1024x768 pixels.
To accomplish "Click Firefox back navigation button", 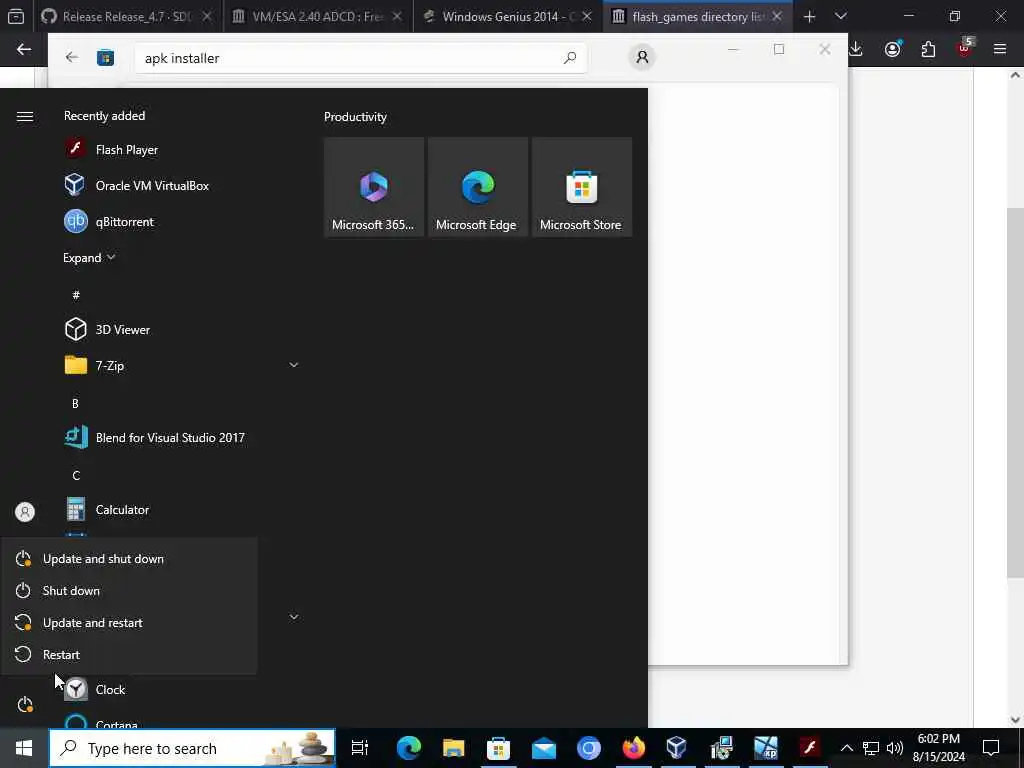I will [x=24, y=49].
